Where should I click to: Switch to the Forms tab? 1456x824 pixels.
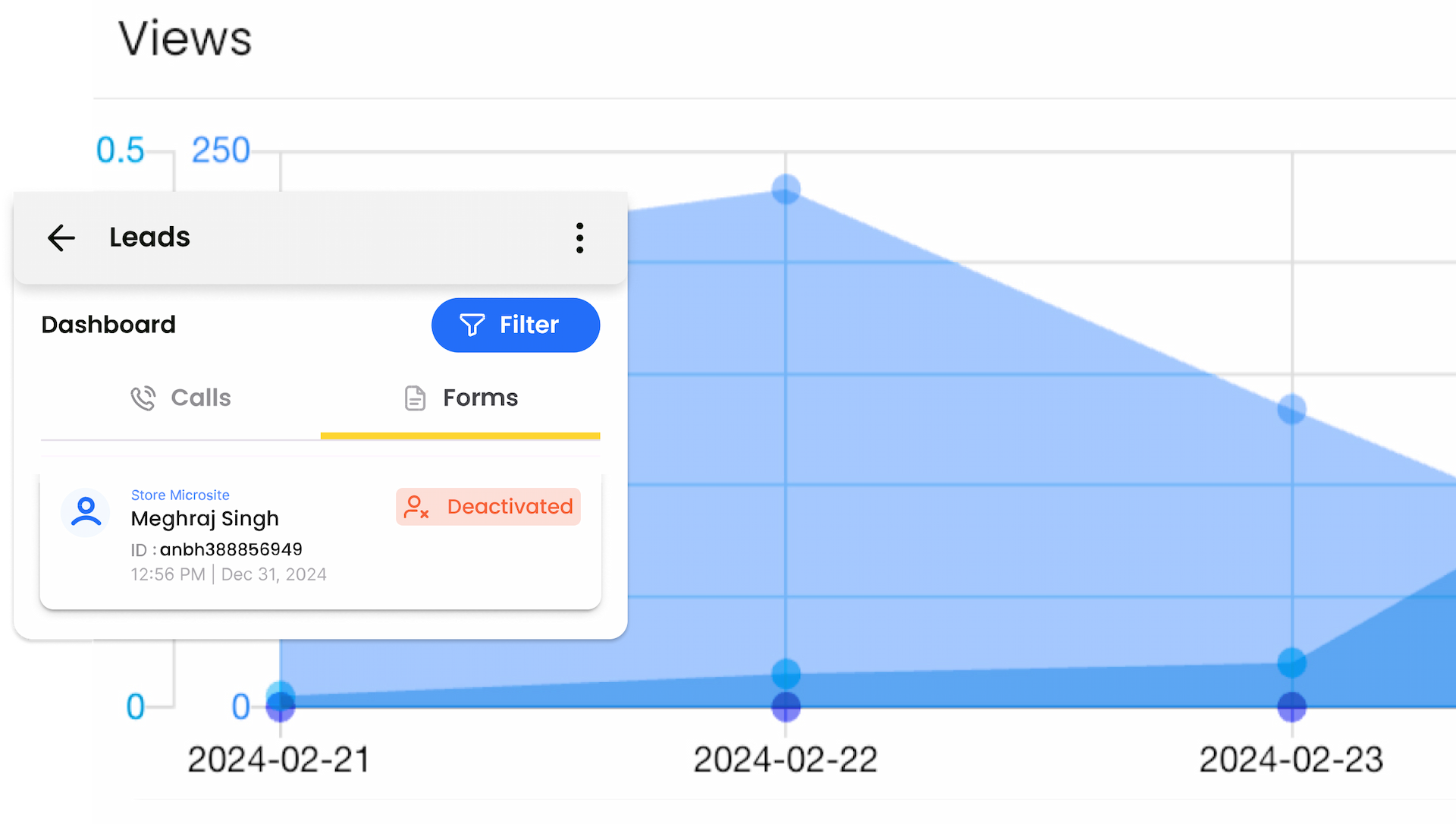[x=460, y=398]
